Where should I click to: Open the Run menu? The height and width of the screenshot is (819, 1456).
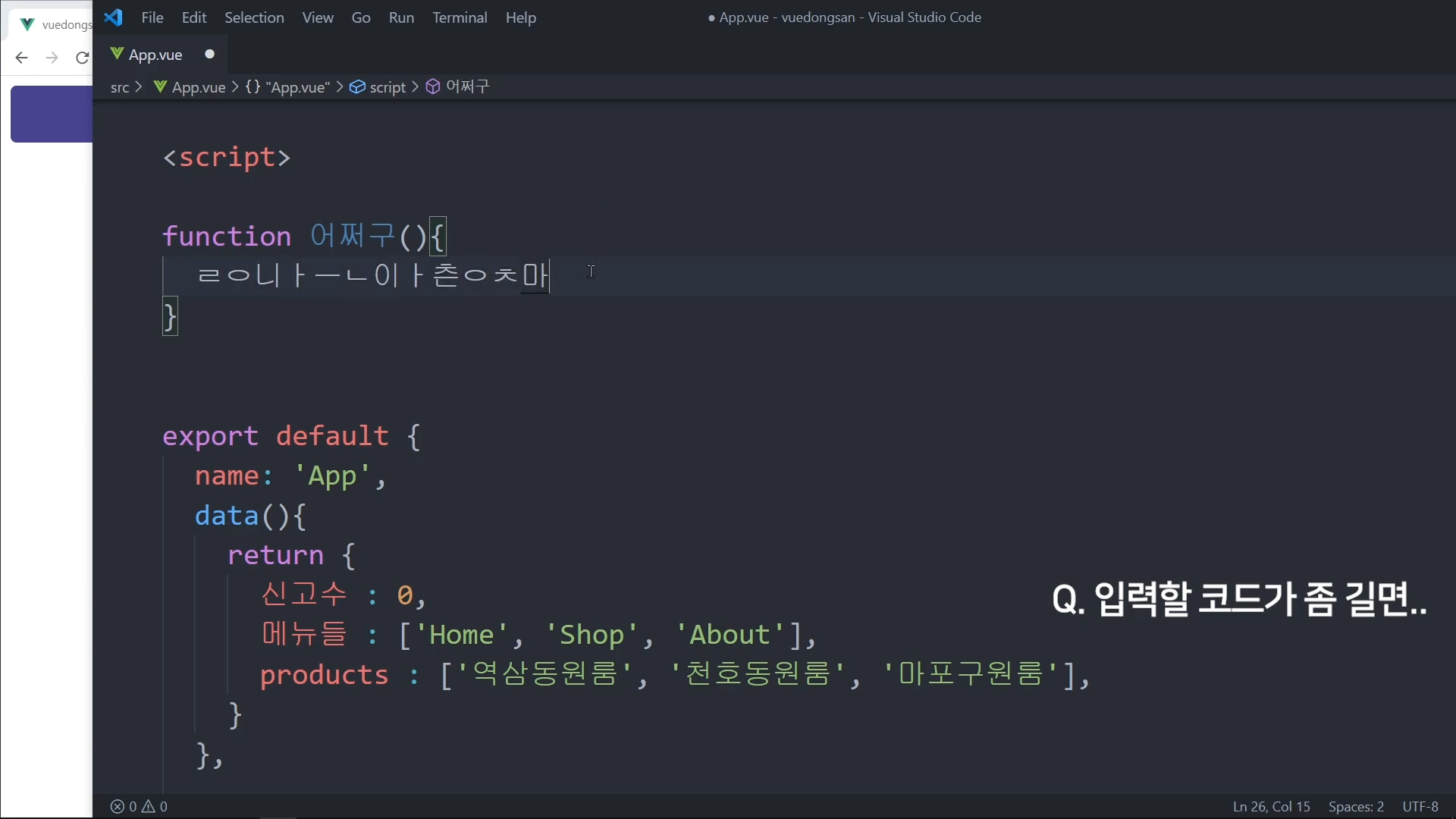click(x=401, y=17)
